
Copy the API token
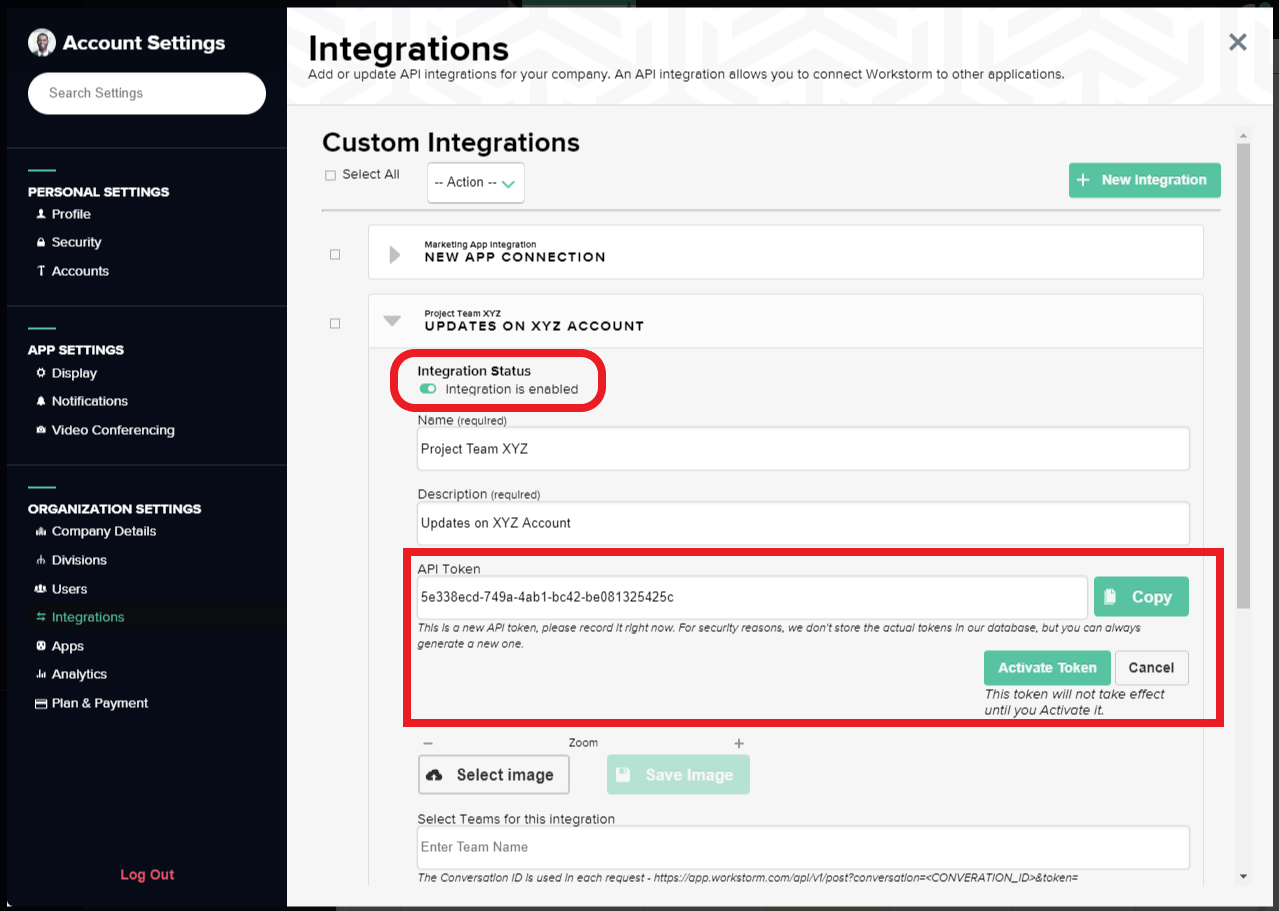pos(1140,597)
